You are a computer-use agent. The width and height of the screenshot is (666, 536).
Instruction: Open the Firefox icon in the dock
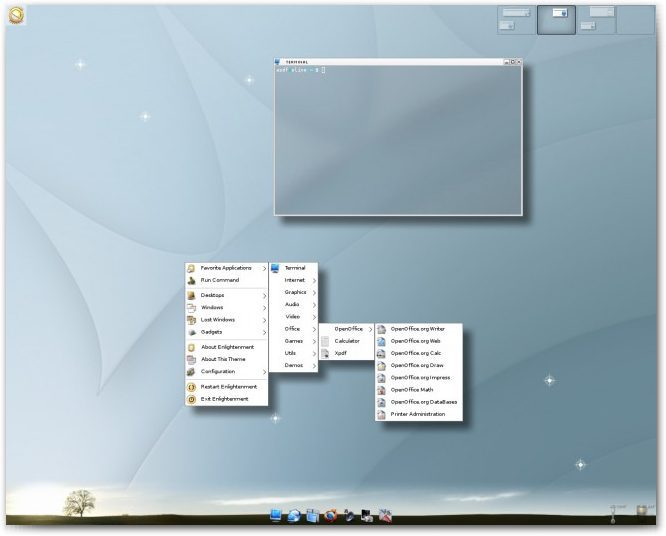coord(329,516)
